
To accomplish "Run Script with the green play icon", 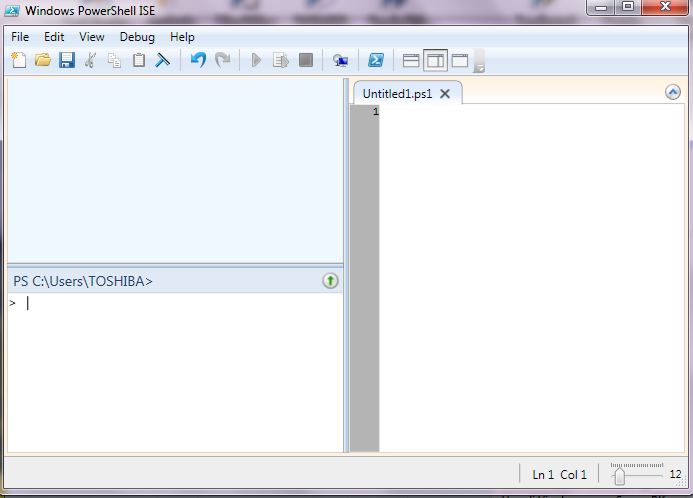I will coord(256,60).
